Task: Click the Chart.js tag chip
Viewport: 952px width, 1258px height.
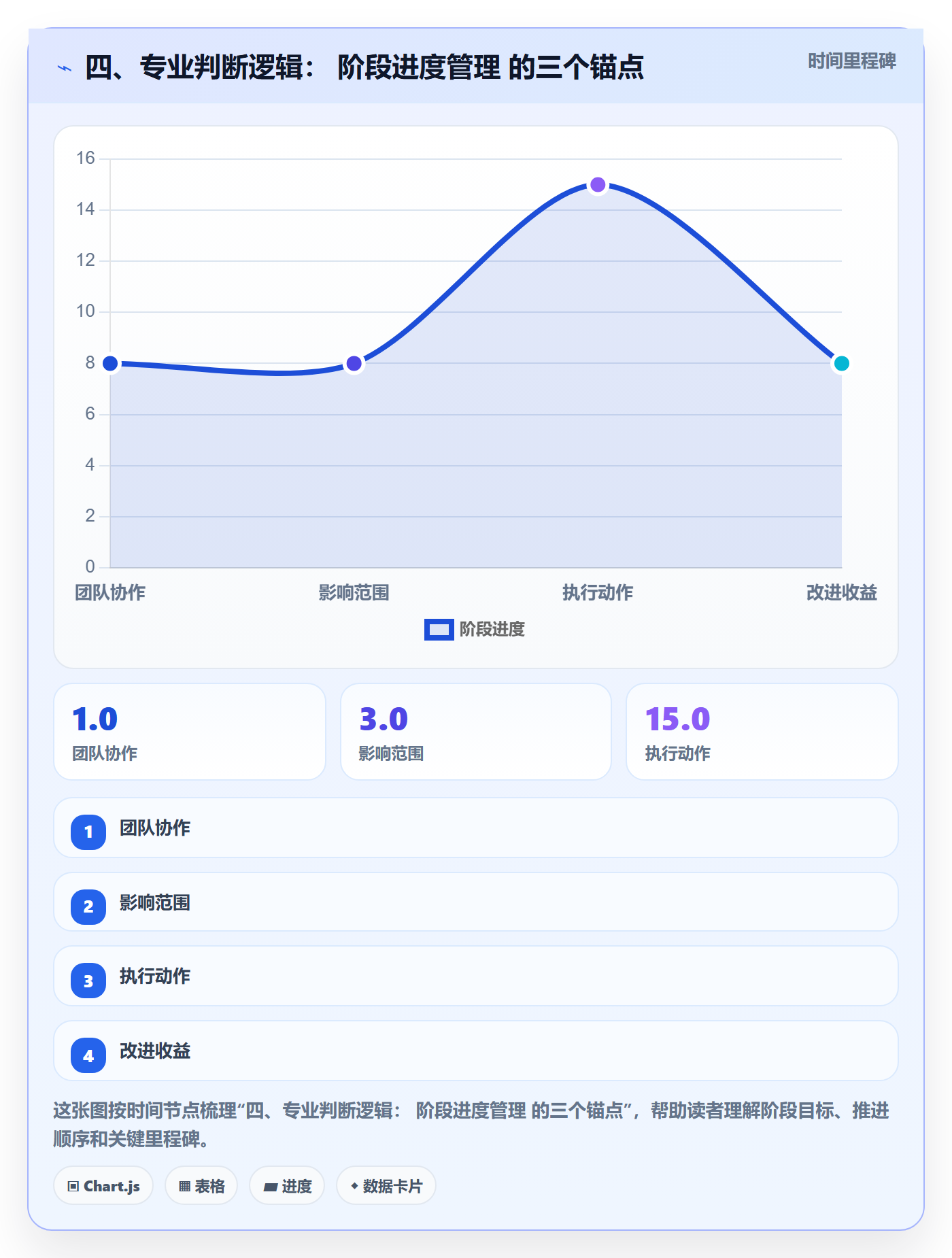Action: [103, 1186]
